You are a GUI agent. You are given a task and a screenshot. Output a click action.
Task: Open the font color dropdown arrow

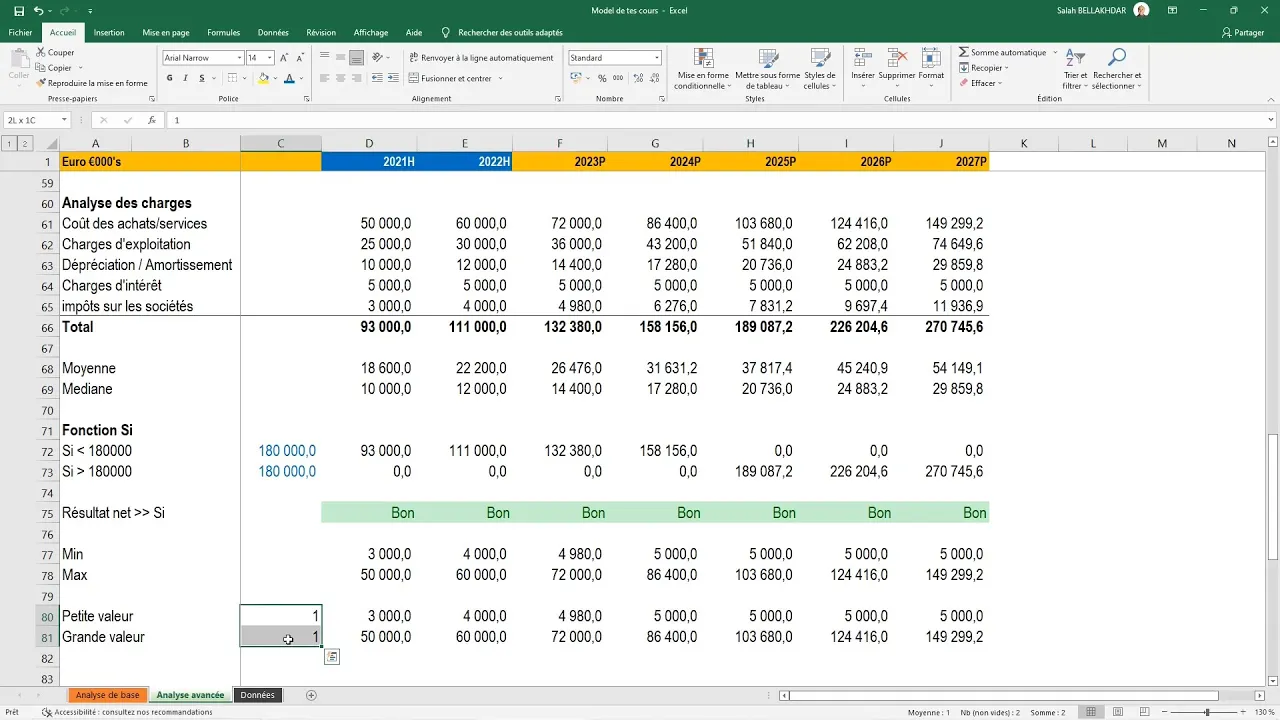coord(300,78)
